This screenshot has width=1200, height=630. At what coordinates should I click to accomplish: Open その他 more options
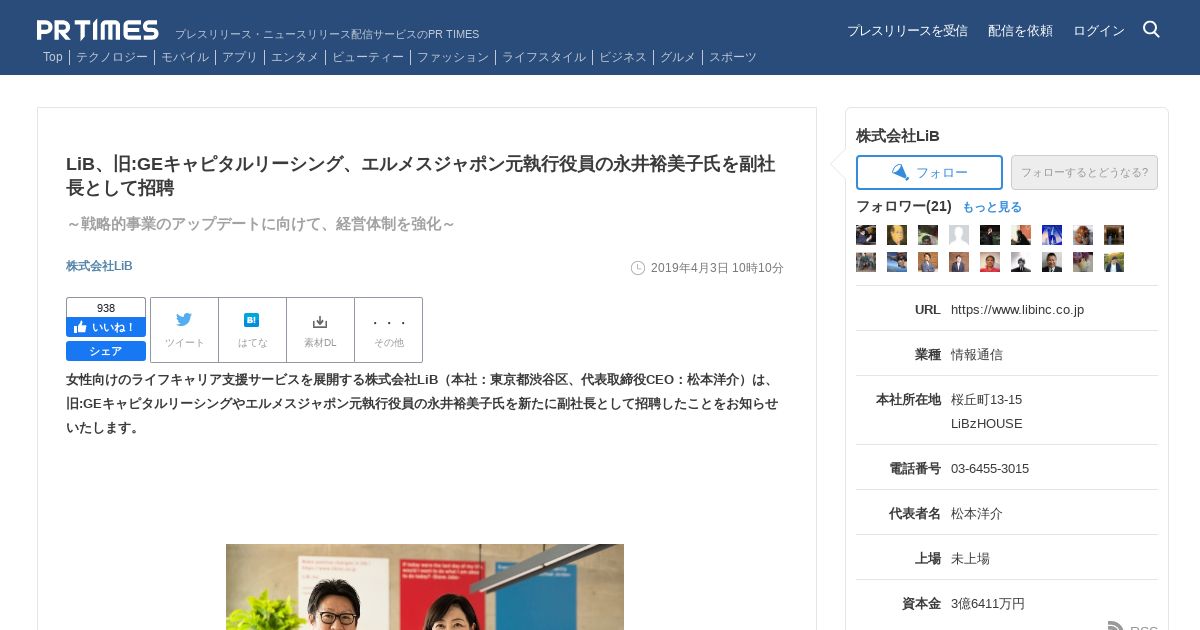click(x=389, y=330)
